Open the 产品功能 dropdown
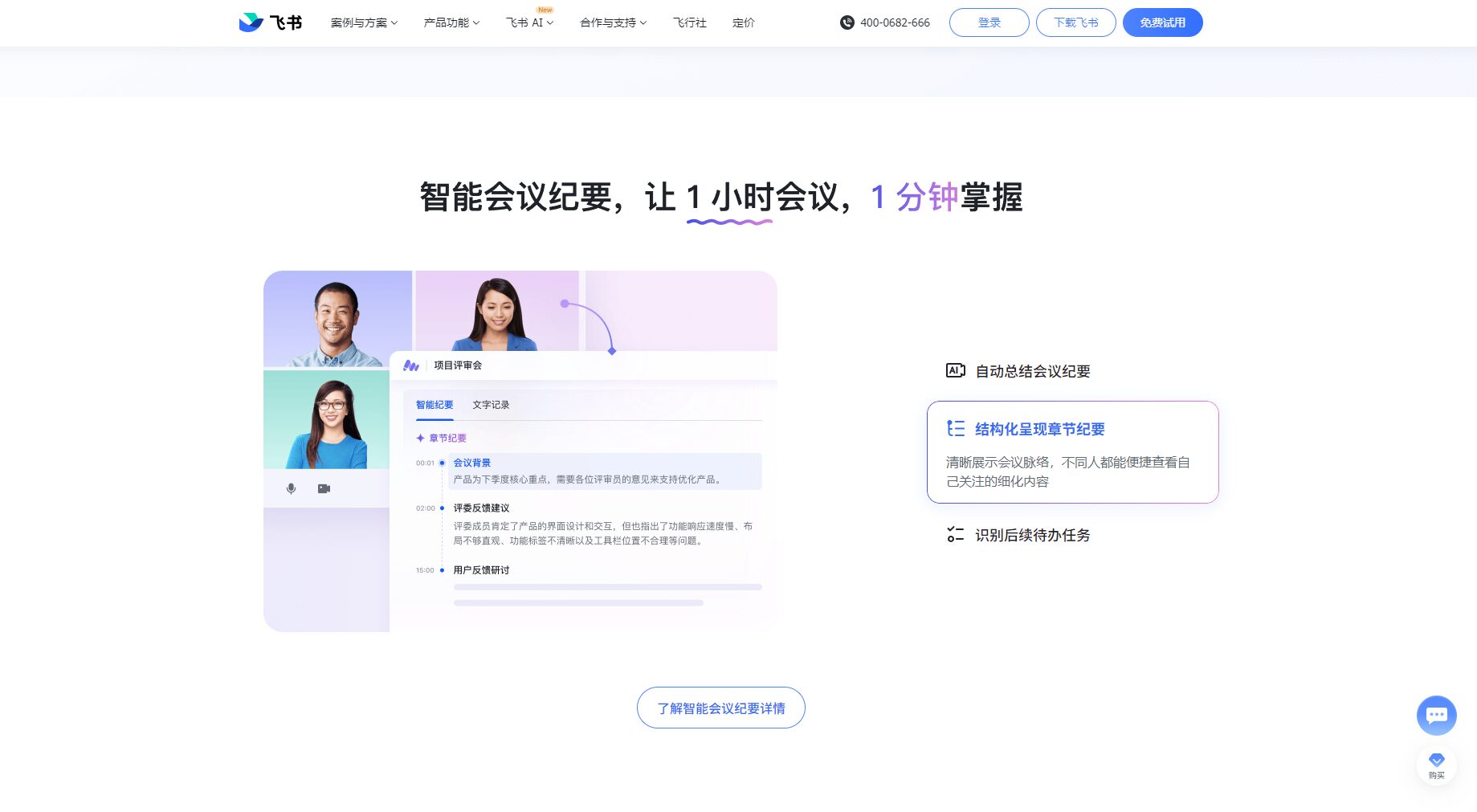Screen dimensions: 1477x812 tap(451, 22)
